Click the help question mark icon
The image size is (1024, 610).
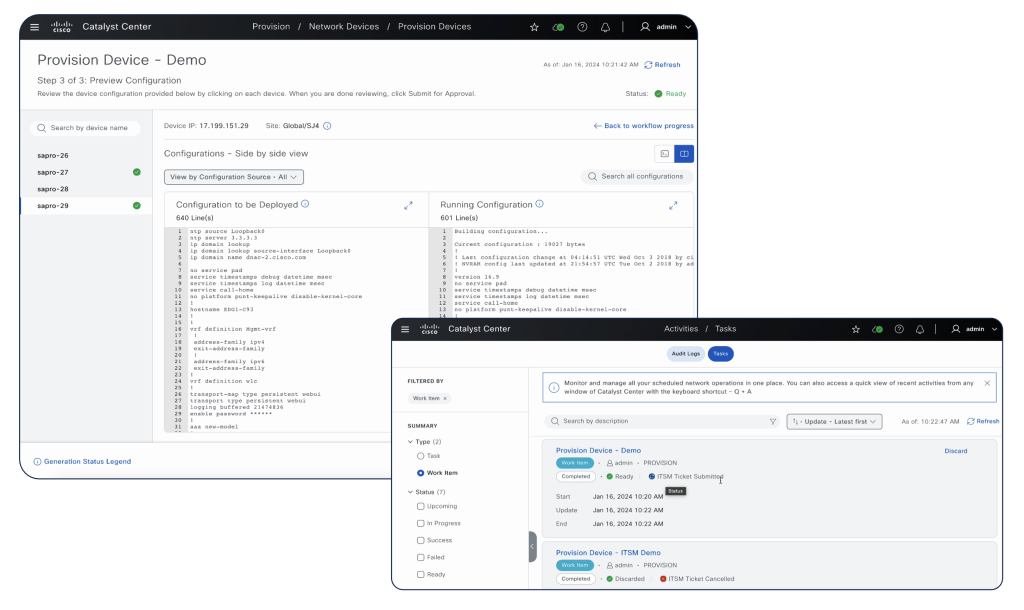(580, 26)
